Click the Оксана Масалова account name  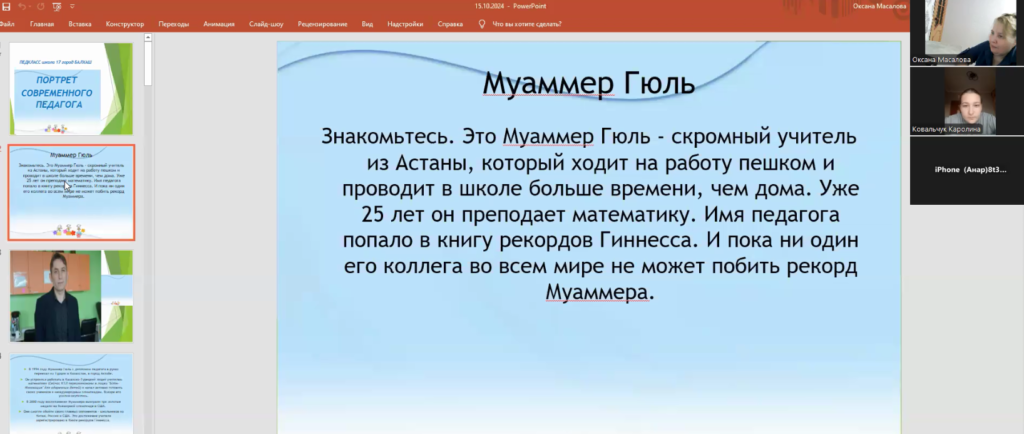(x=879, y=7)
